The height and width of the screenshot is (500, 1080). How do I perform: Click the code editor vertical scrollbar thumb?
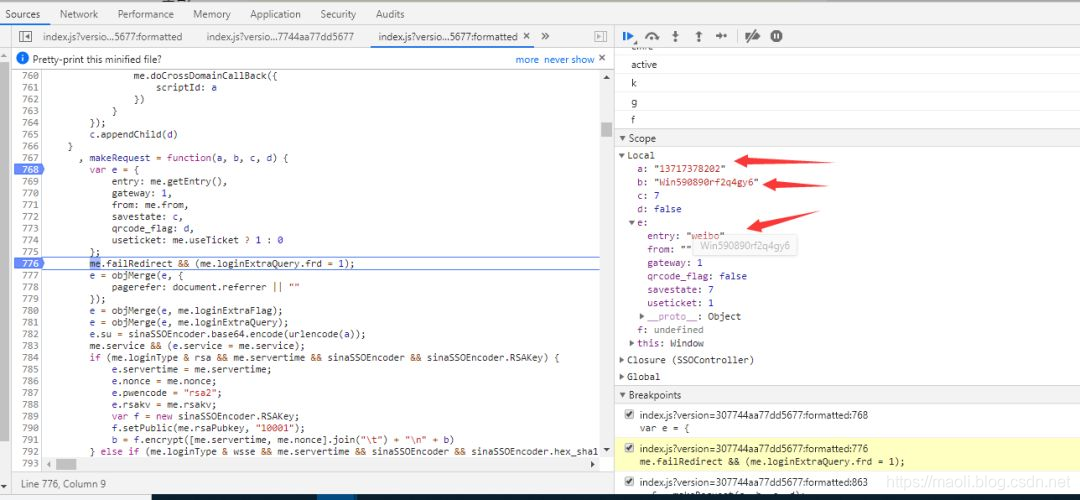point(606,129)
